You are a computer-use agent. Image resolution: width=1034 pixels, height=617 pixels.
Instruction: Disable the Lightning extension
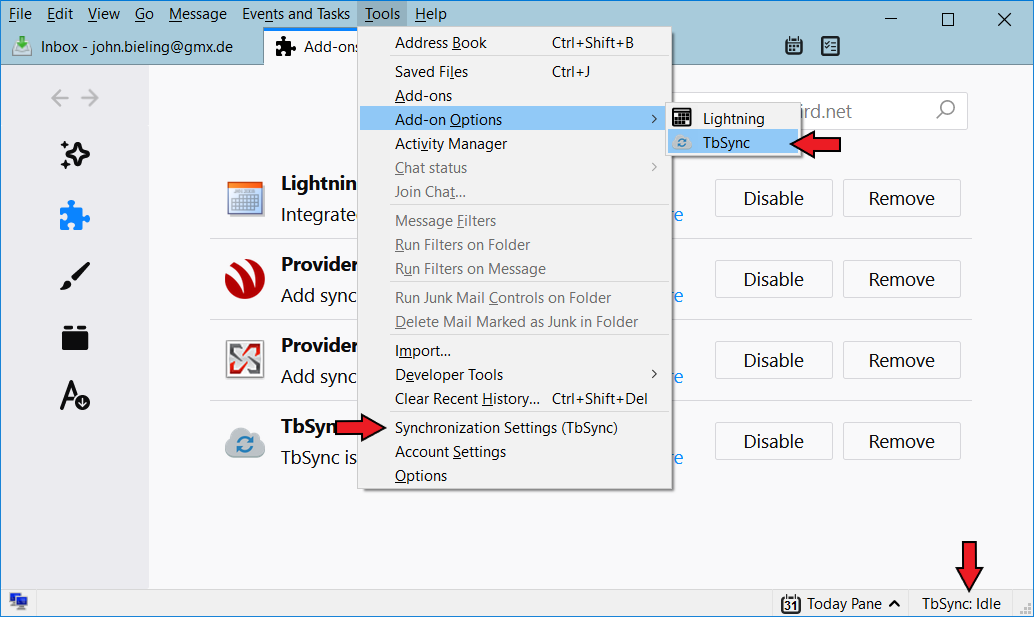[x=774, y=198]
